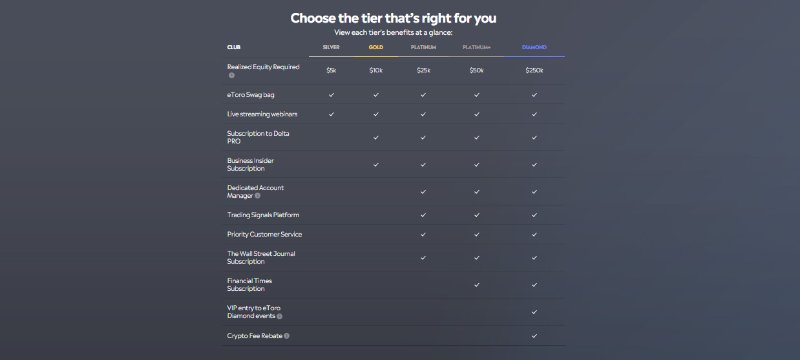Select the Platinum tier tab

pos(423,47)
